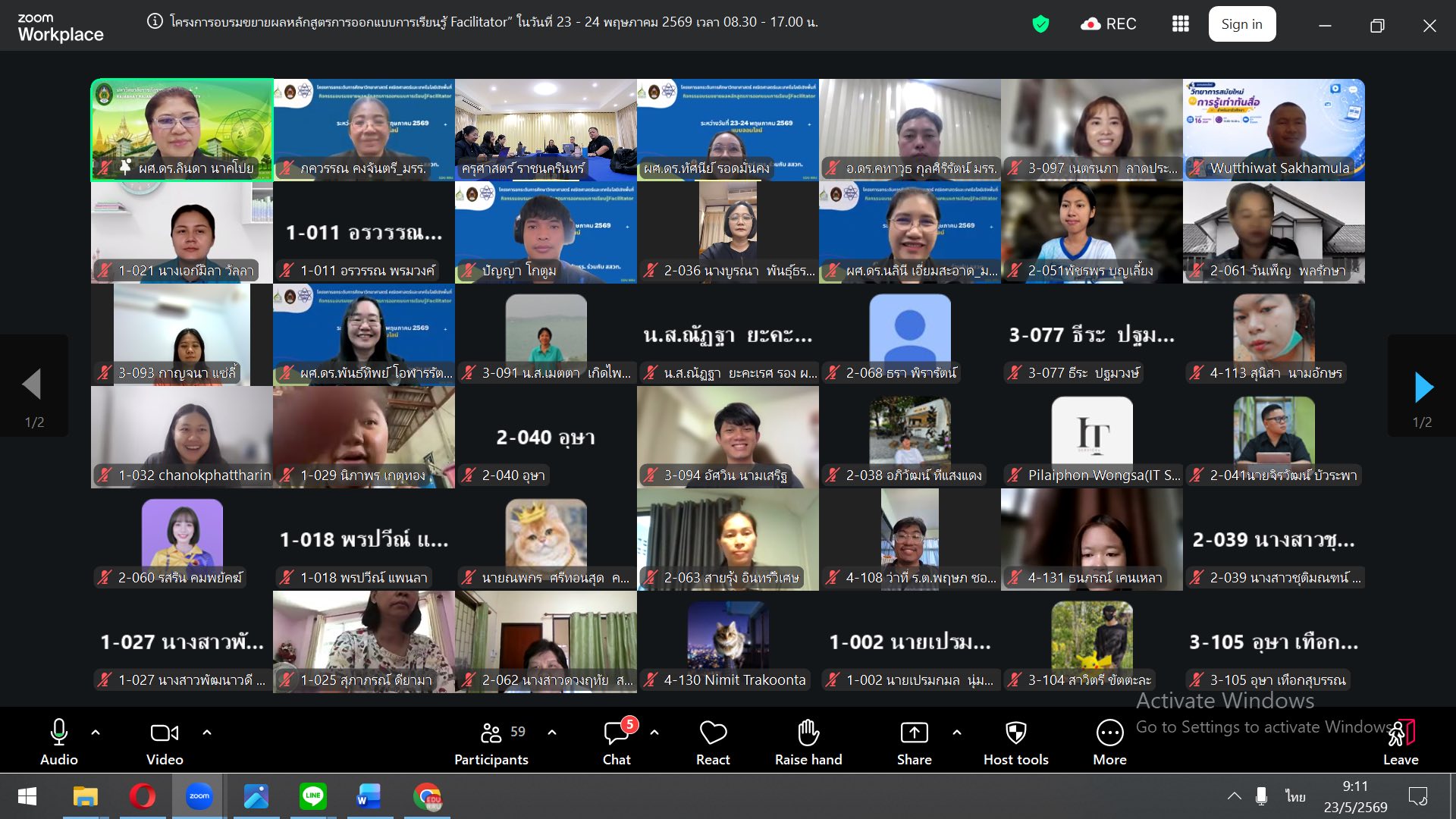Open LINE app from the taskbar
Viewport: 1456px width, 819px height.
click(312, 796)
